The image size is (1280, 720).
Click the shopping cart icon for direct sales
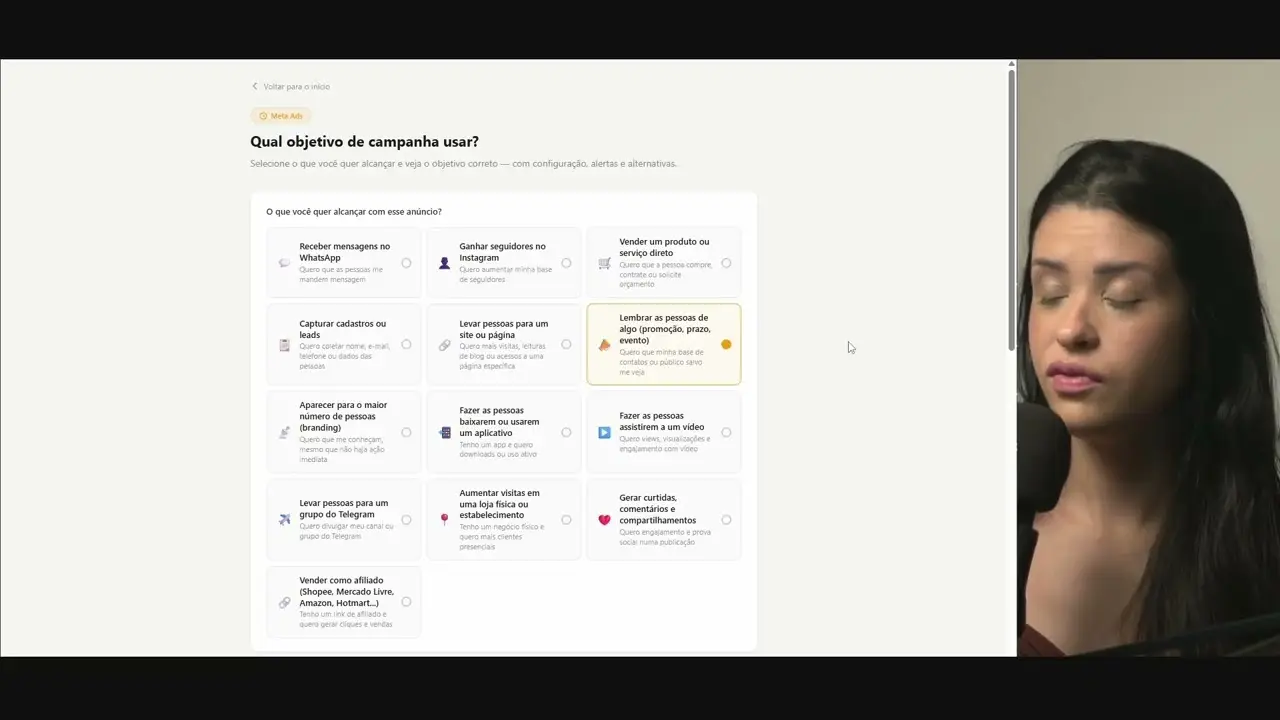pyautogui.click(x=604, y=263)
